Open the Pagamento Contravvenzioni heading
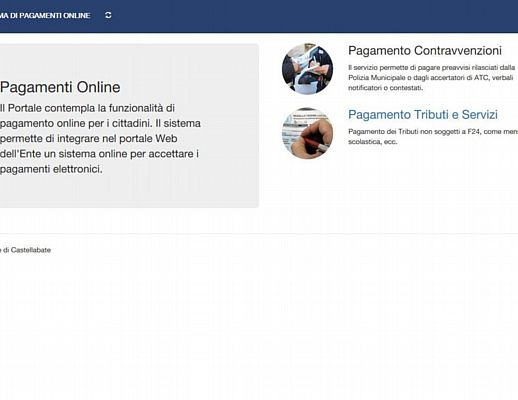 (425, 51)
